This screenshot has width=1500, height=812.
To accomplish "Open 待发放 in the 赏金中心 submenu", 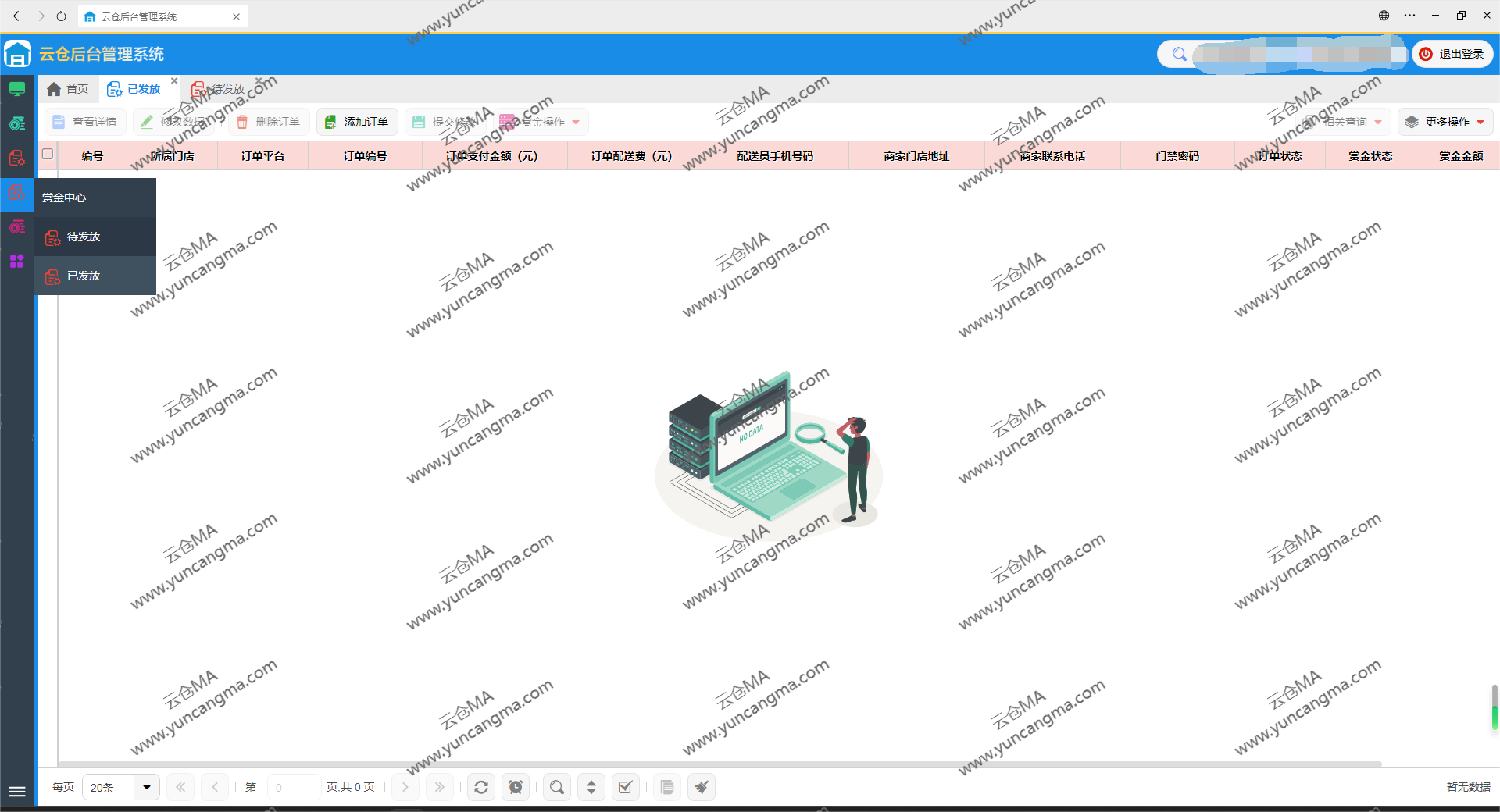I will [x=95, y=237].
